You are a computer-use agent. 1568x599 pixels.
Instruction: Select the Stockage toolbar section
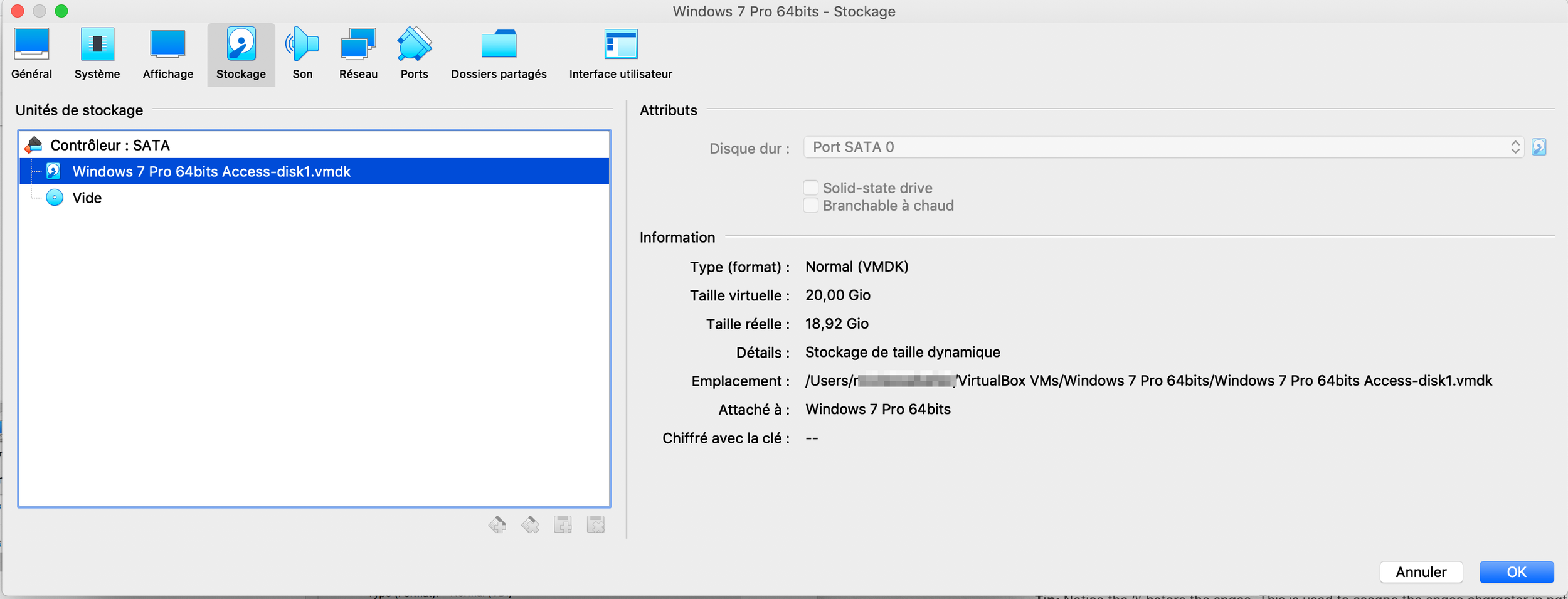tap(241, 55)
